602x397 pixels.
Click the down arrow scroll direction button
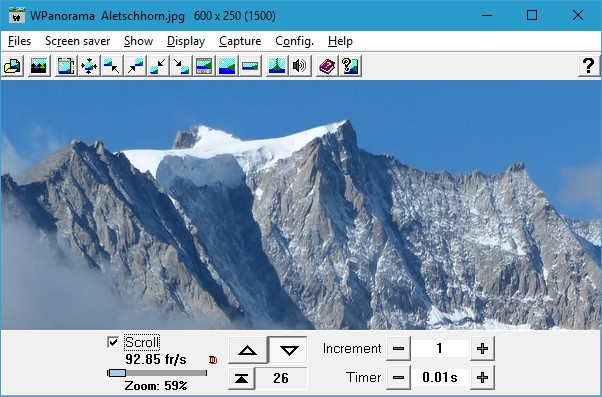(289, 350)
